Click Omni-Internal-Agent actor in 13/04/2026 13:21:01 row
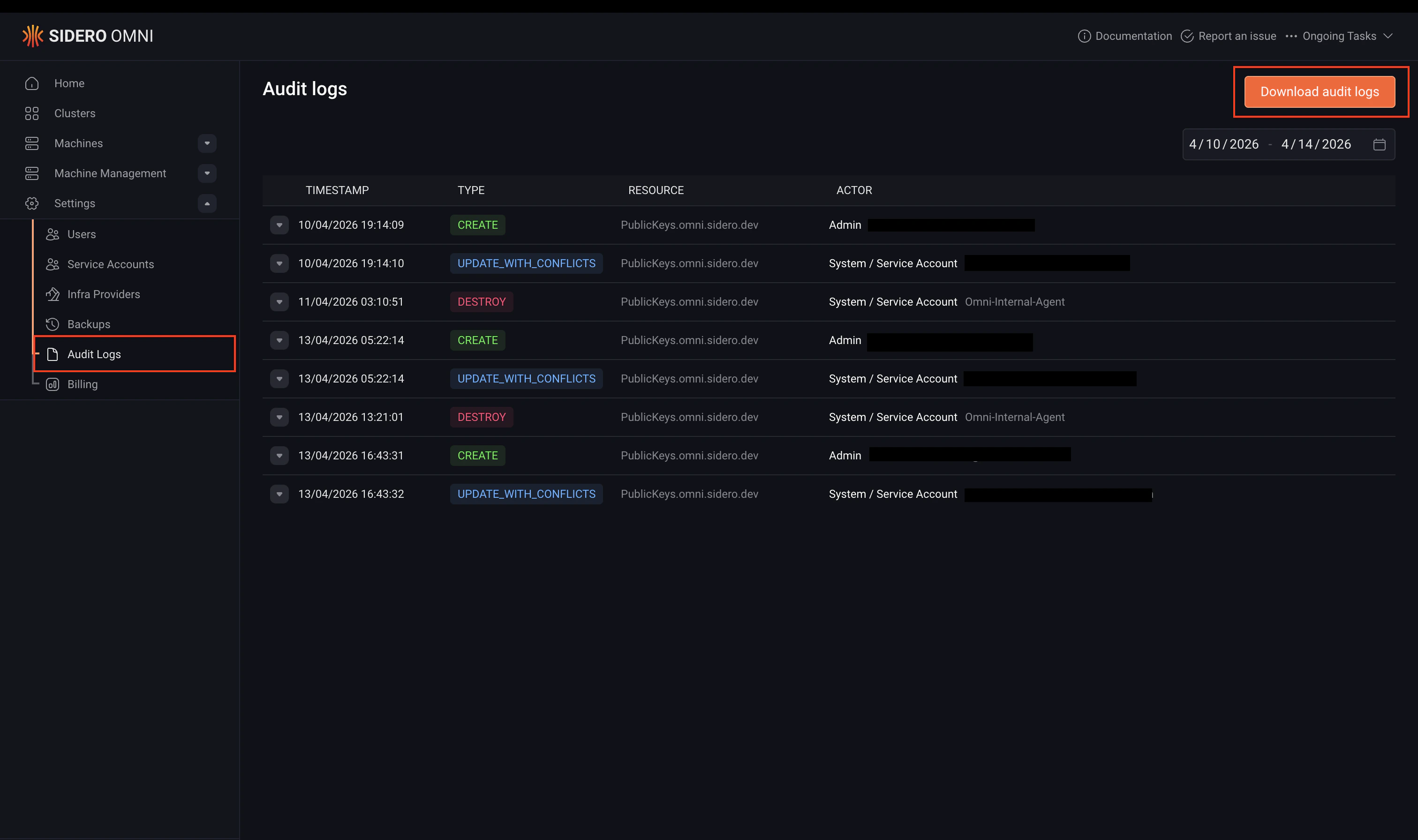 click(x=1014, y=417)
